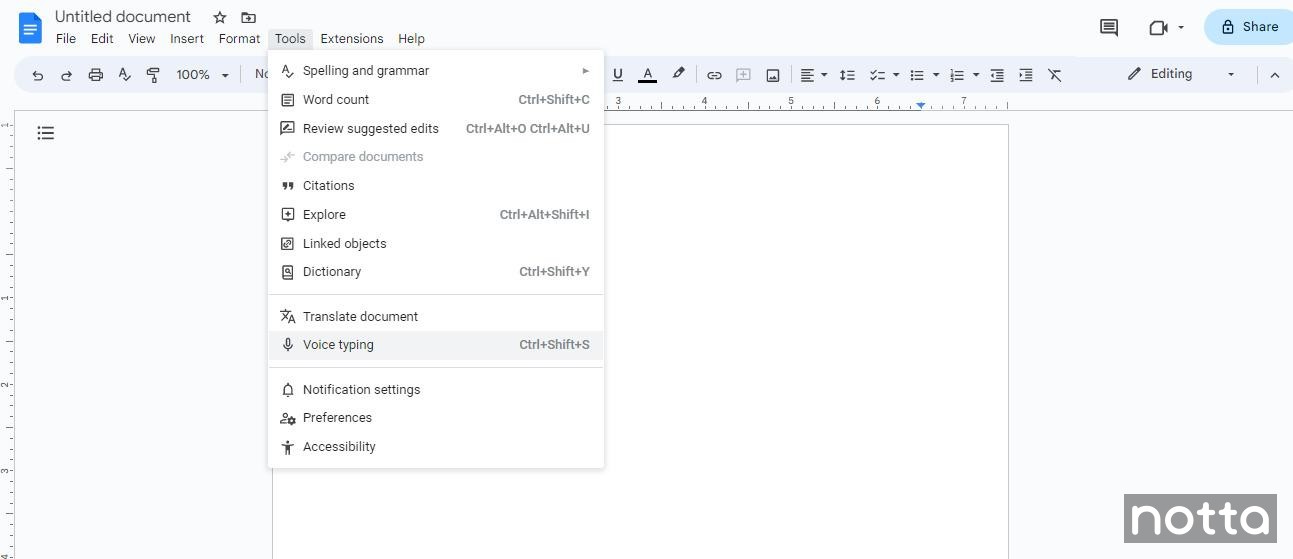The height and width of the screenshot is (559, 1293).
Task: Open the Insert menu
Action: (187, 39)
